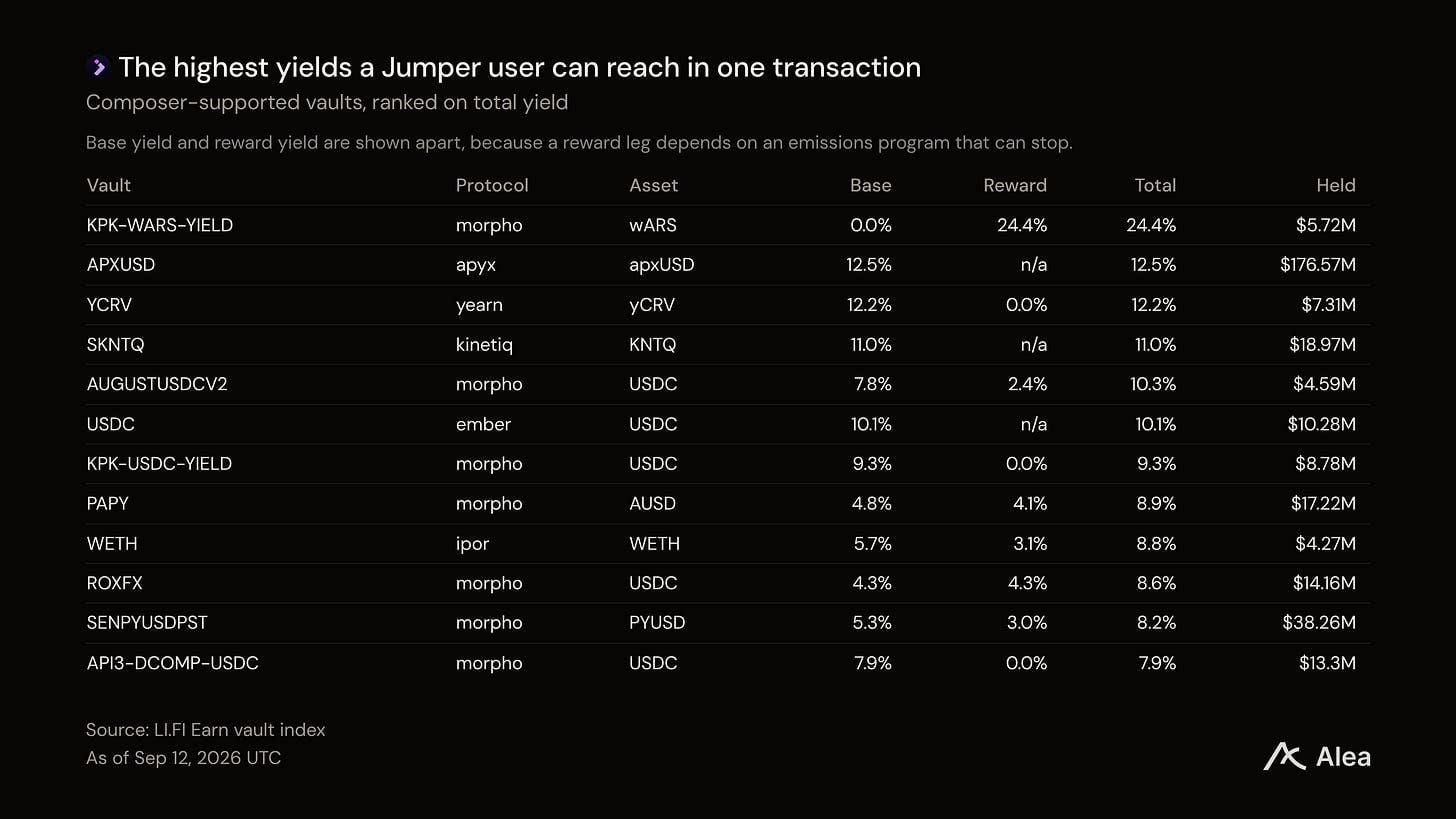
Task: Click the Alea logo mark
Action: click(x=1284, y=757)
